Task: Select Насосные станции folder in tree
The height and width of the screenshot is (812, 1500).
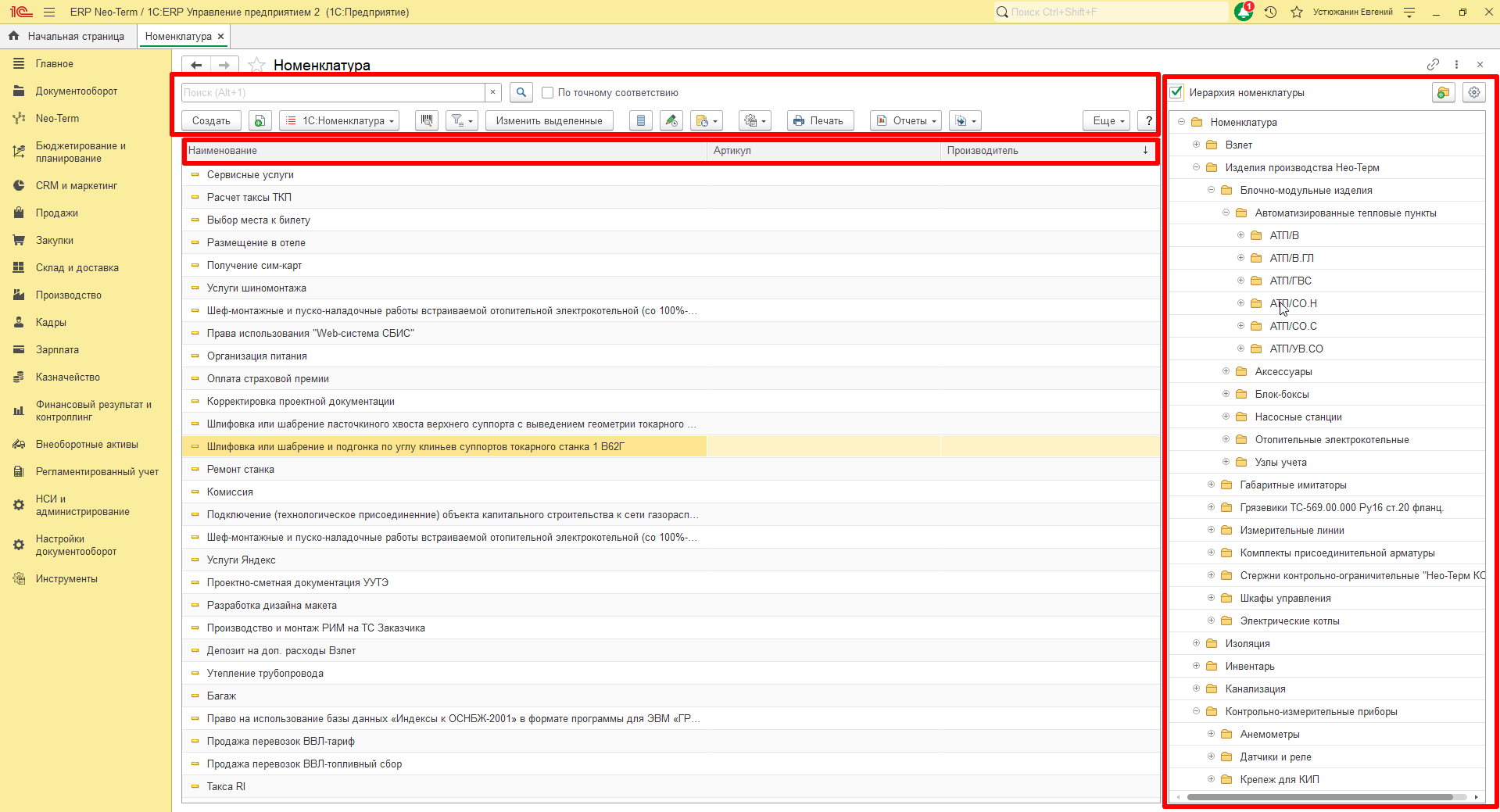Action: coord(1298,417)
